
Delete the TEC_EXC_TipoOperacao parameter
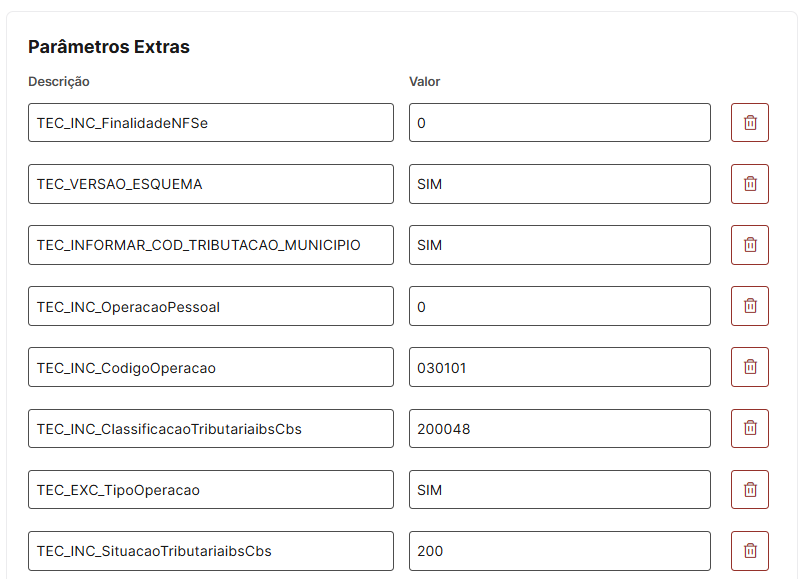pos(750,490)
